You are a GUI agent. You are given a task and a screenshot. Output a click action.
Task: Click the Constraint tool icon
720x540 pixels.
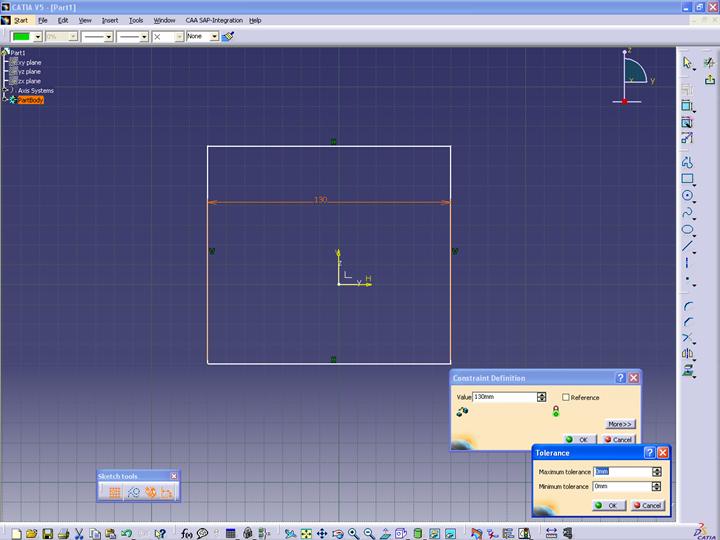pyautogui.click(x=687, y=106)
